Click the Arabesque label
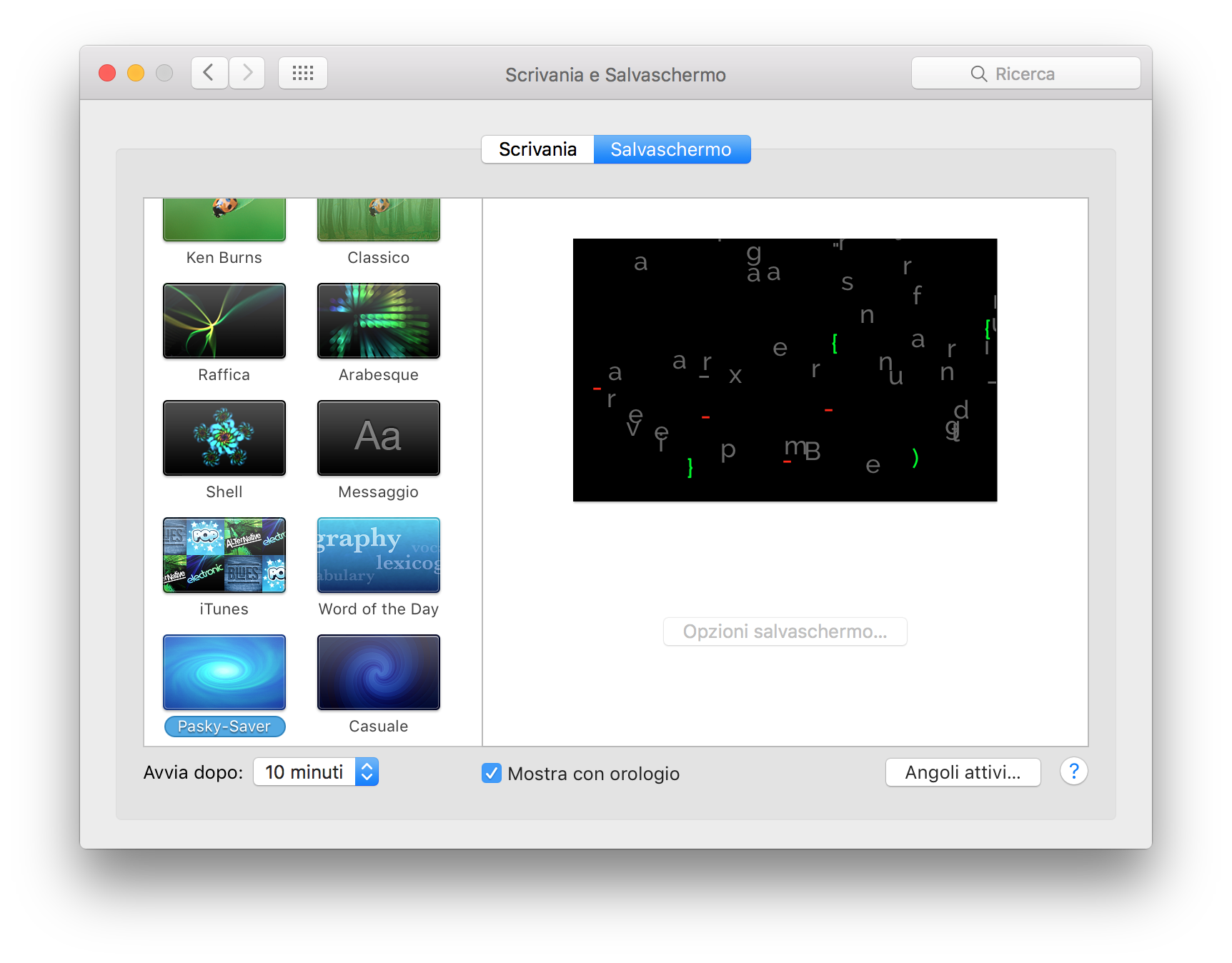This screenshot has width=1232, height=963. [379, 375]
